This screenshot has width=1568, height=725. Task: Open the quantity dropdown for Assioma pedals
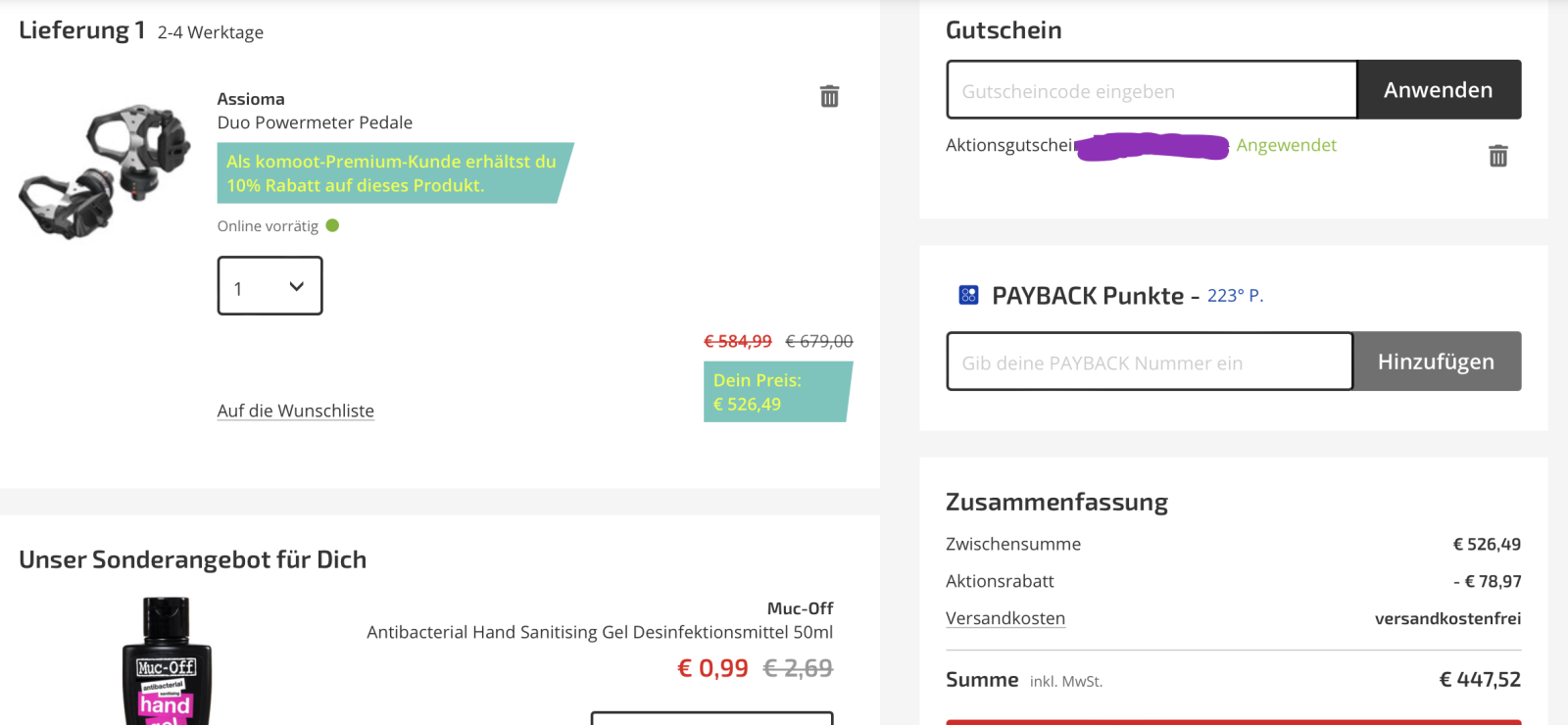(269, 286)
